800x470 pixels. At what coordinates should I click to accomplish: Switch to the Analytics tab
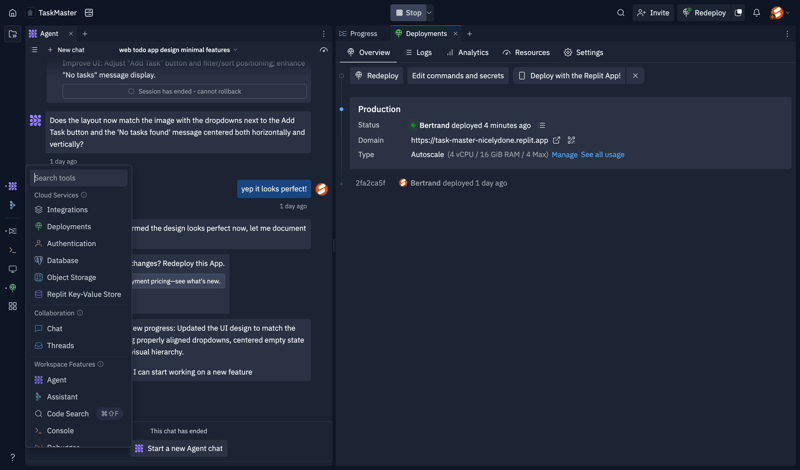pos(467,53)
